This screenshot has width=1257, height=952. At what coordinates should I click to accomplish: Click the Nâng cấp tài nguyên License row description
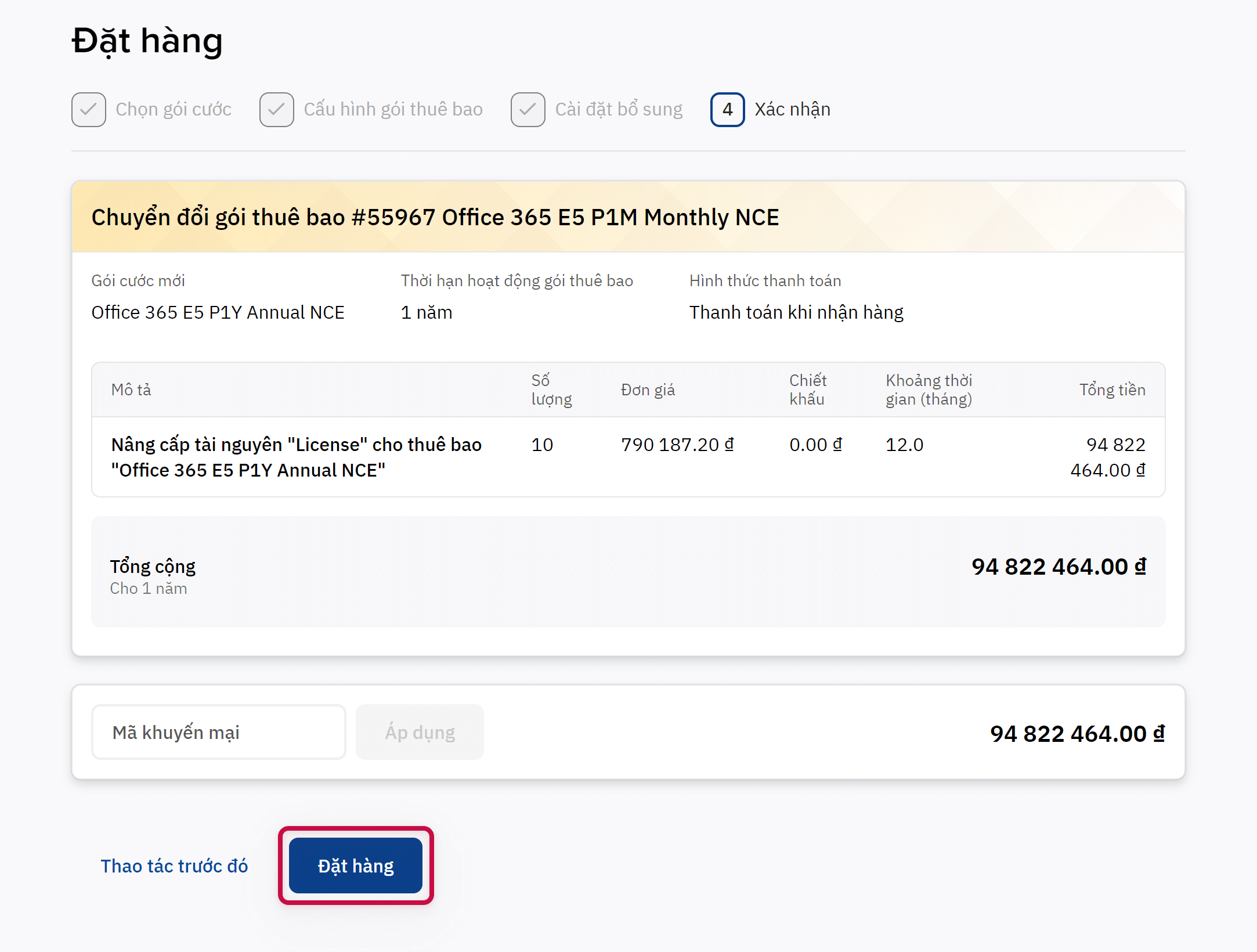[x=296, y=457]
